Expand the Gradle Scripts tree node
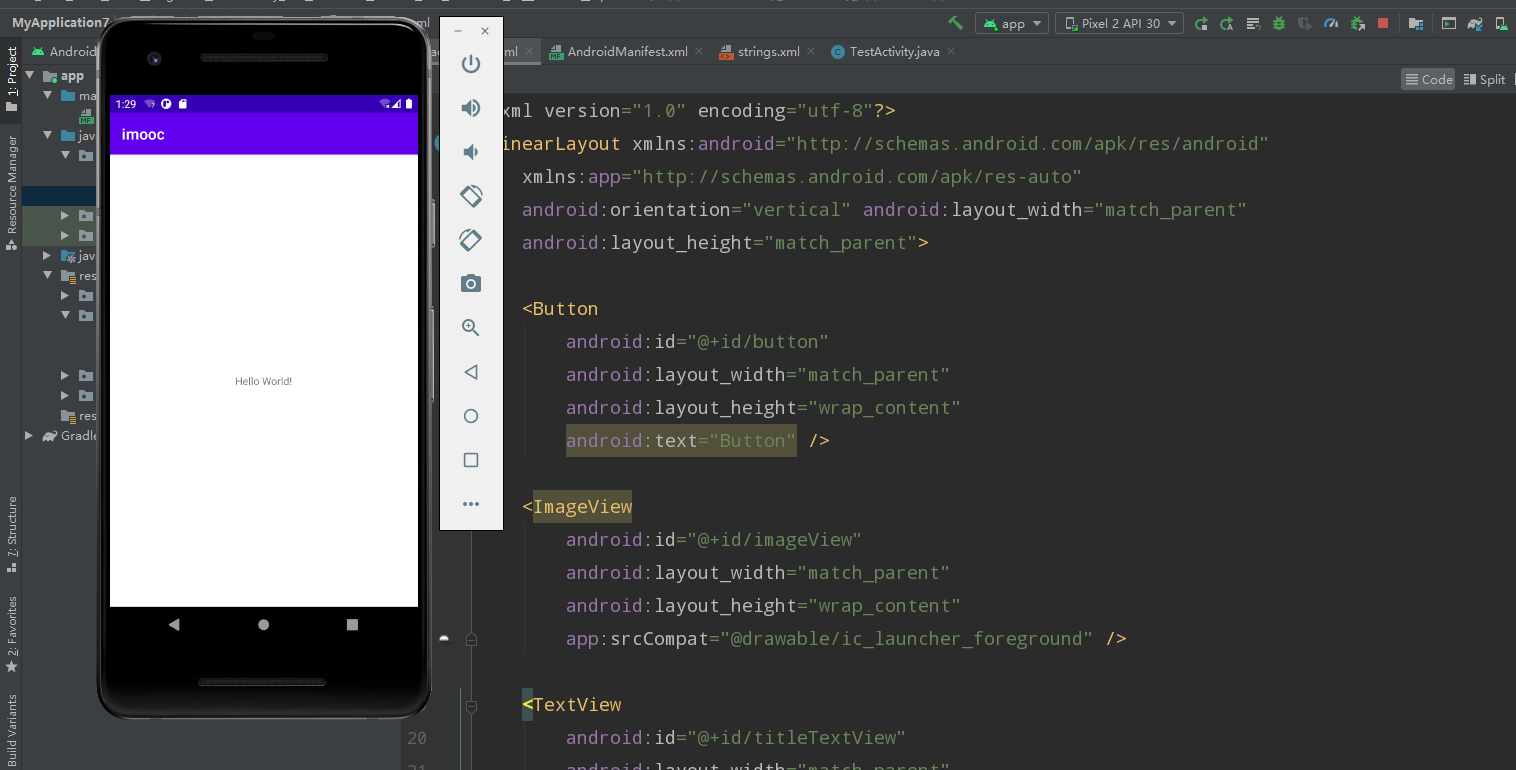Viewport: 1516px width, 770px height. (x=29, y=436)
